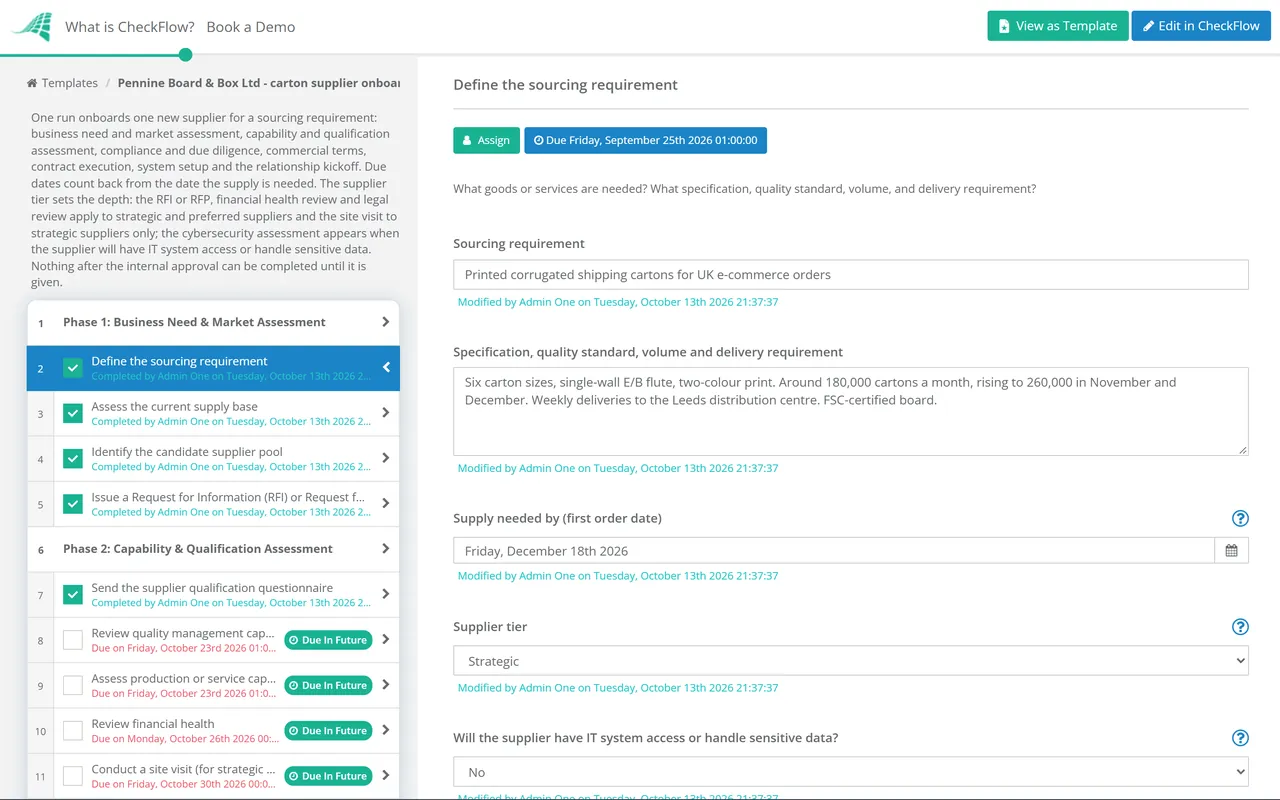Image resolution: width=1280 pixels, height=800 pixels.
Task: Click the Specification and delivery requirement textarea
Action: (851, 411)
